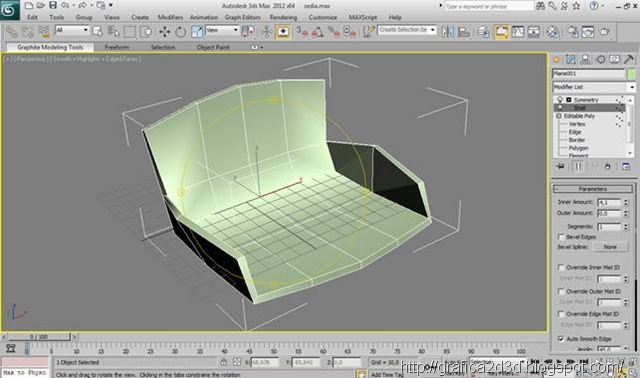Image resolution: width=640 pixels, height=378 pixels.
Task: Switch to the Freeform ribbon tab
Action: point(117,47)
